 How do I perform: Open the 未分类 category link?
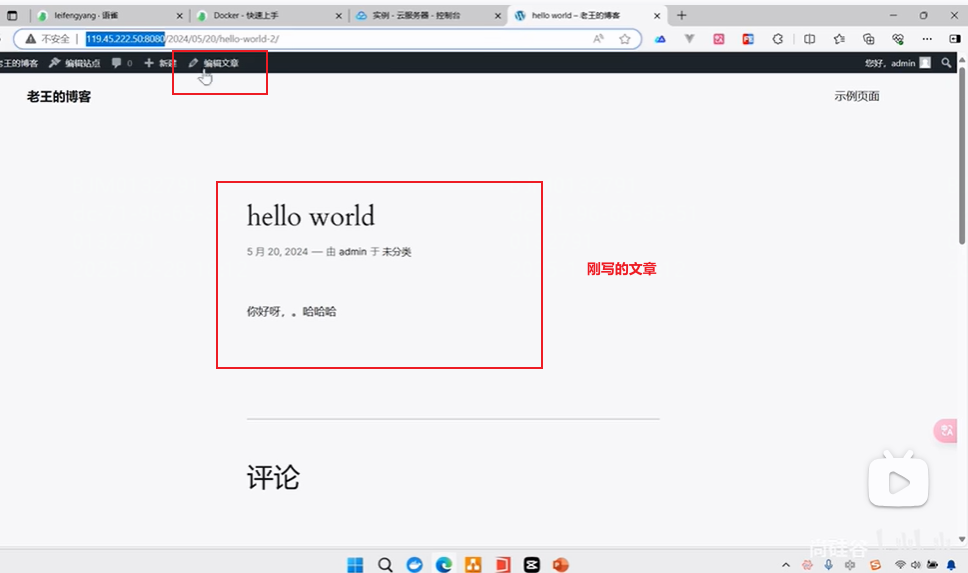point(396,251)
